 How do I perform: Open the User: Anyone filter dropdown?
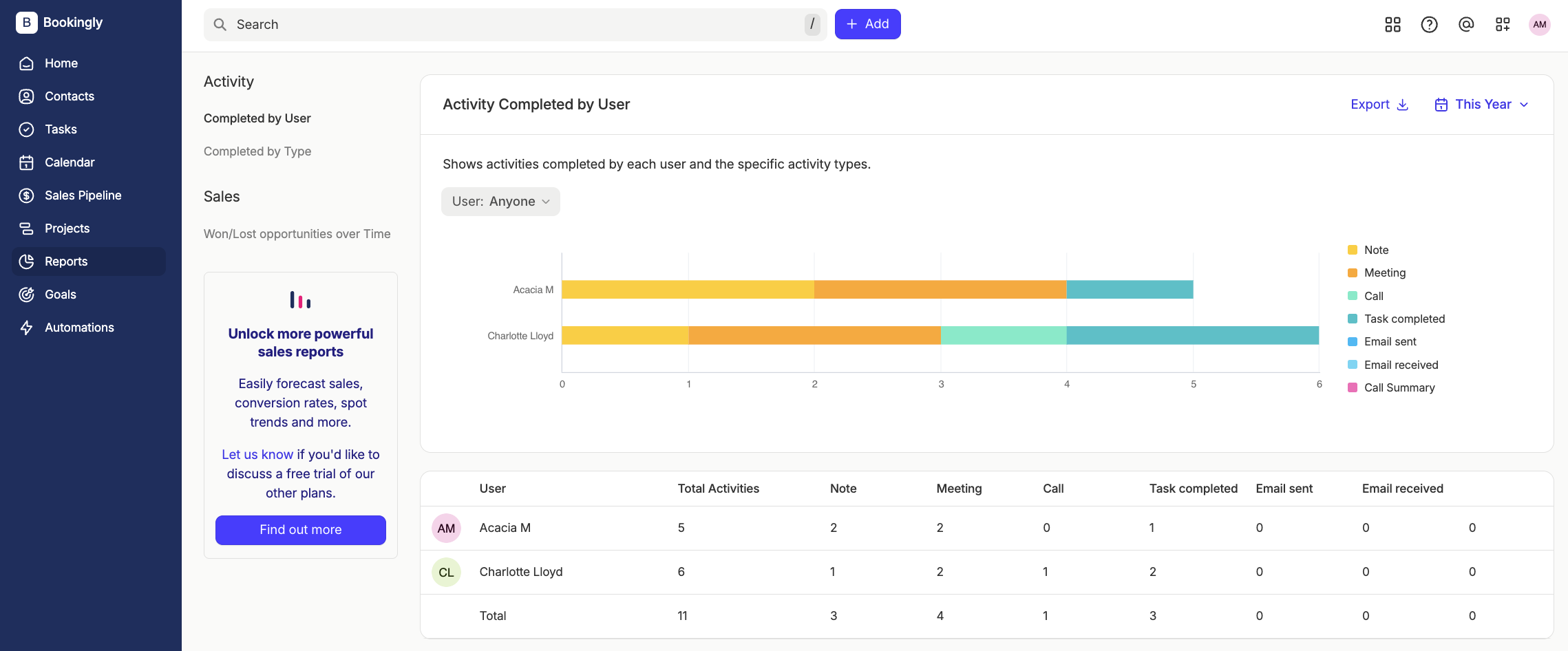pyautogui.click(x=500, y=202)
